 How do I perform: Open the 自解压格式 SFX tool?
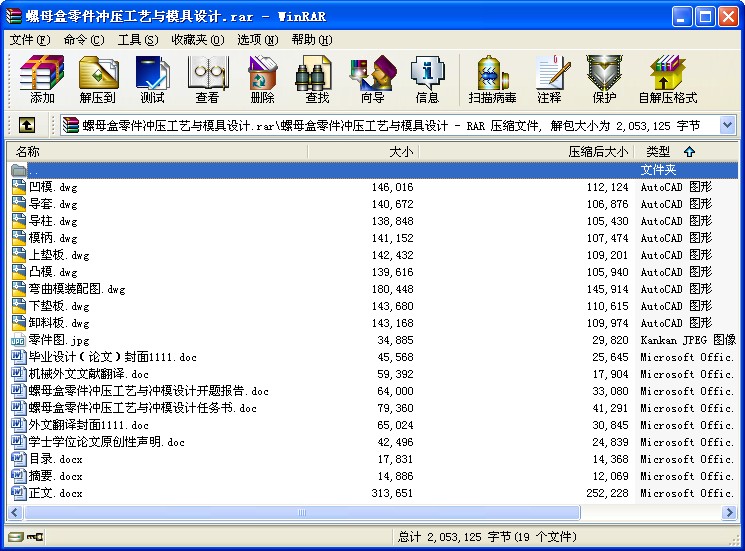667,80
